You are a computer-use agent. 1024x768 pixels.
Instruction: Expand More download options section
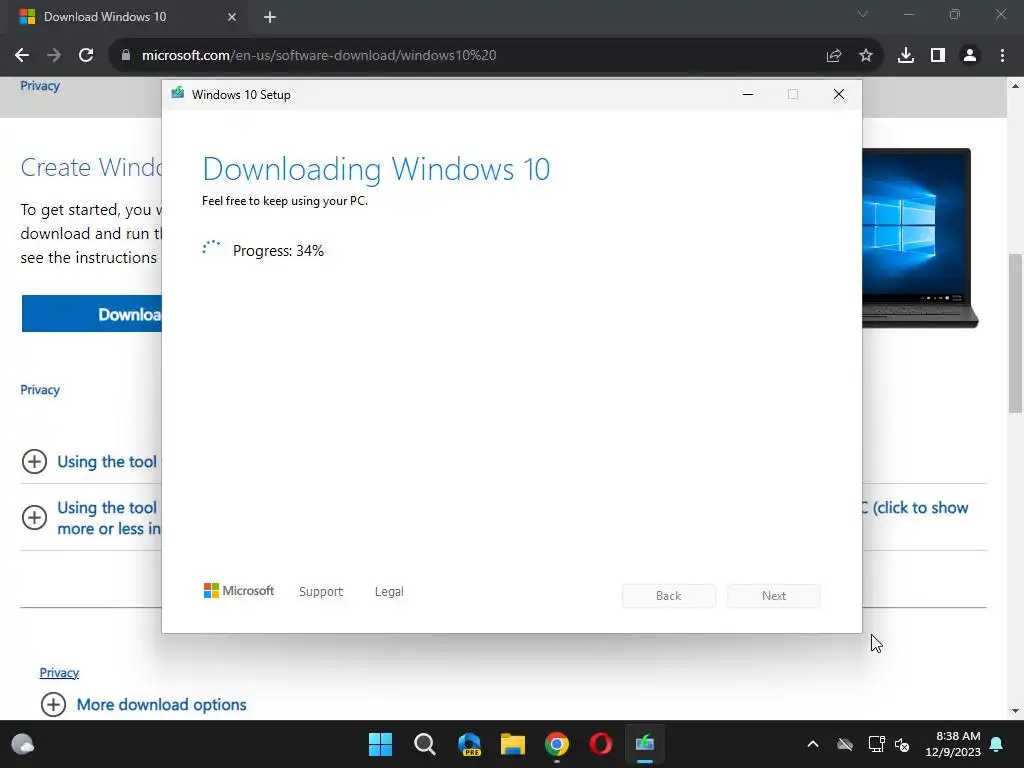(x=53, y=705)
